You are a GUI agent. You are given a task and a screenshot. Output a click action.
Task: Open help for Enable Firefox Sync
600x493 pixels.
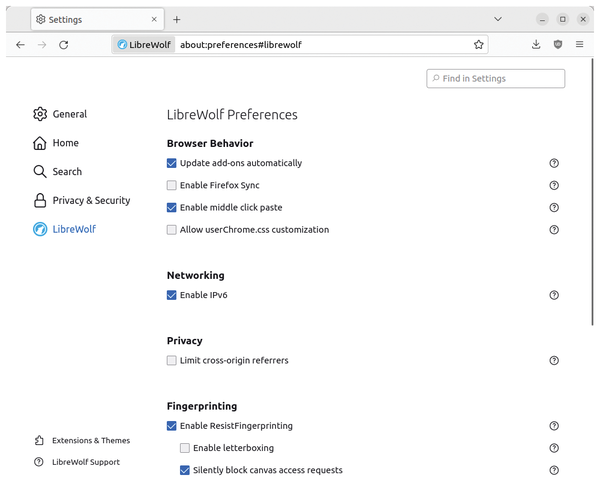(x=554, y=185)
